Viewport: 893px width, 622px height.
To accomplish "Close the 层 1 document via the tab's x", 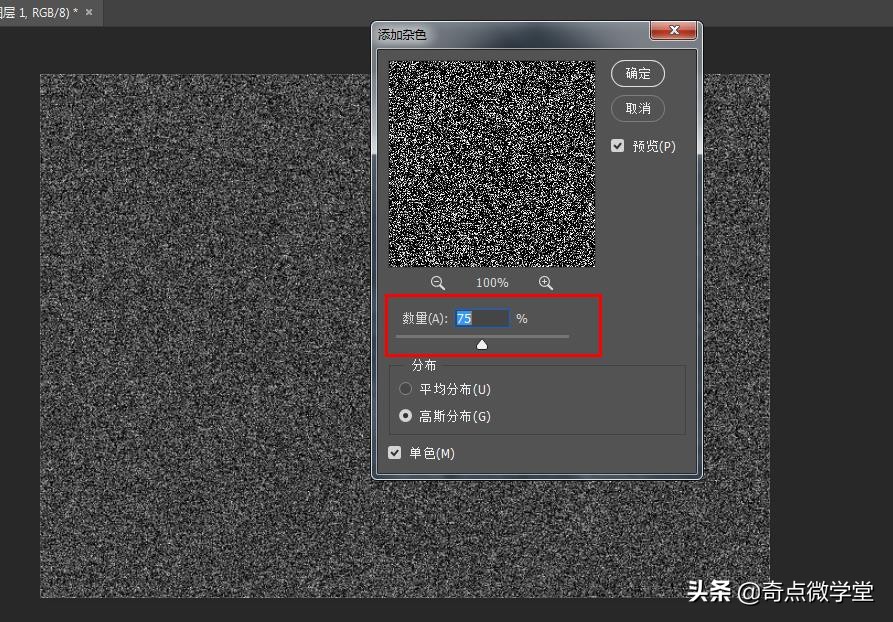I will click(87, 13).
